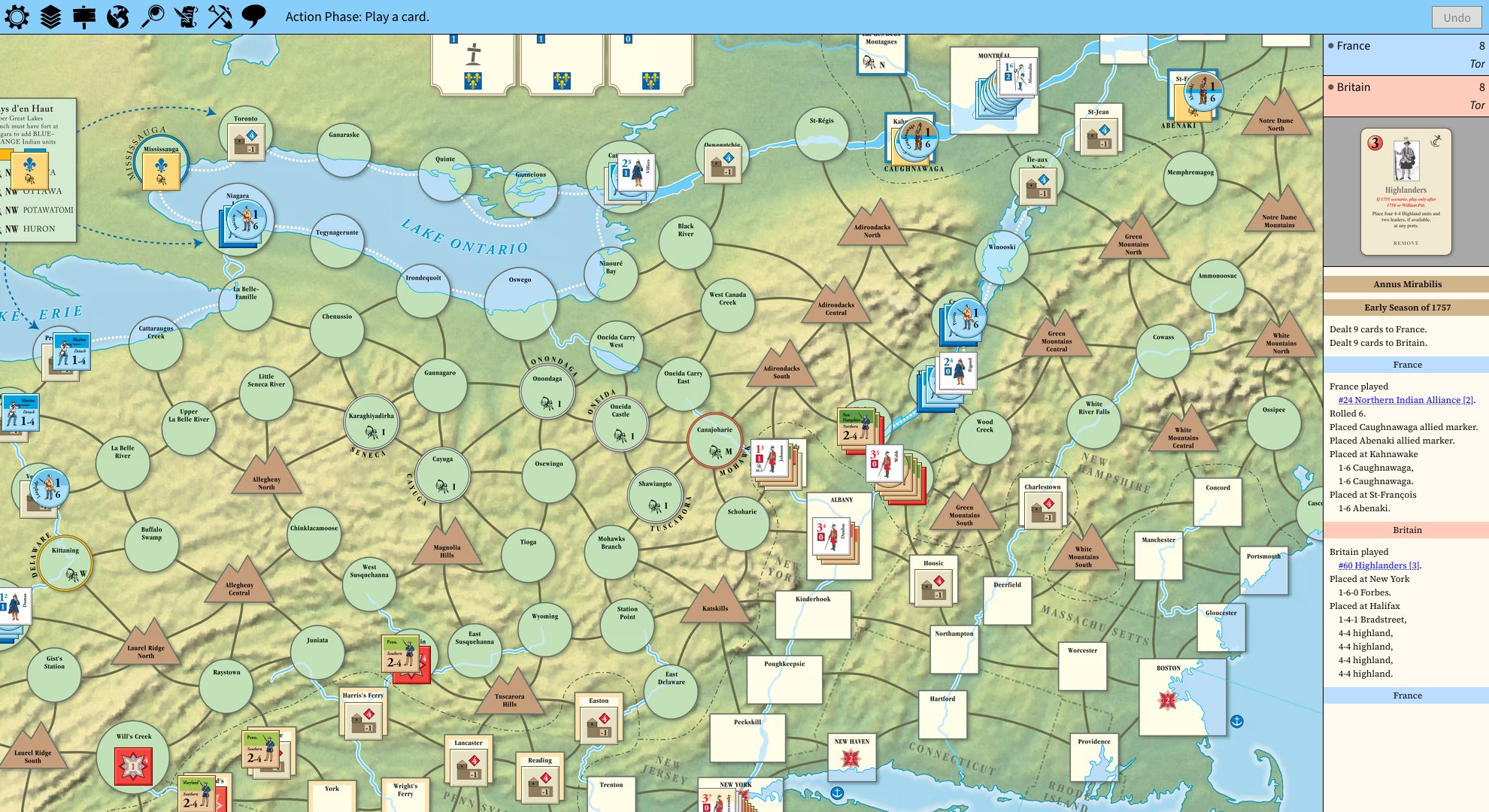Click the crossed pick and shovel icon
This screenshot has width=1489, height=812.
[220, 17]
